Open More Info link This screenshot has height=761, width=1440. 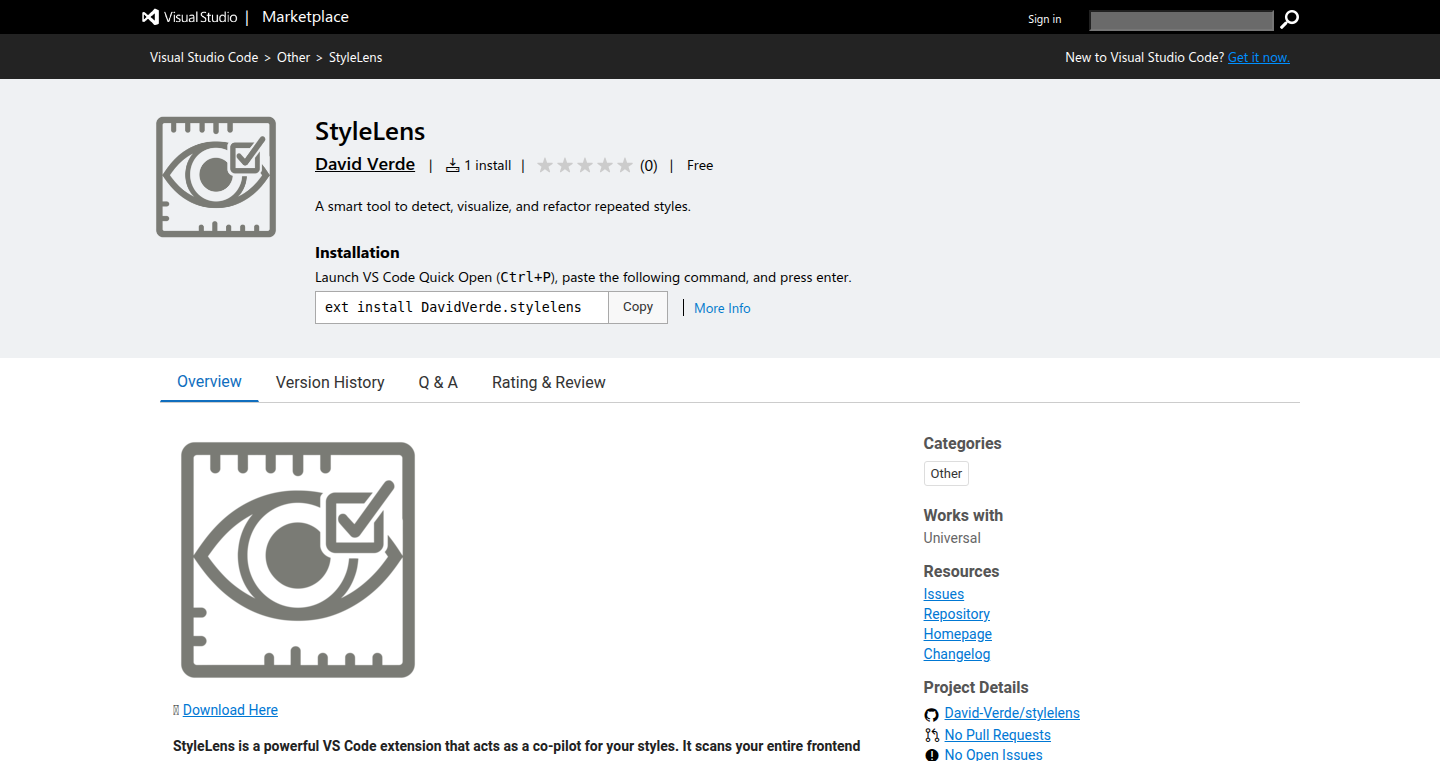click(722, 308)
